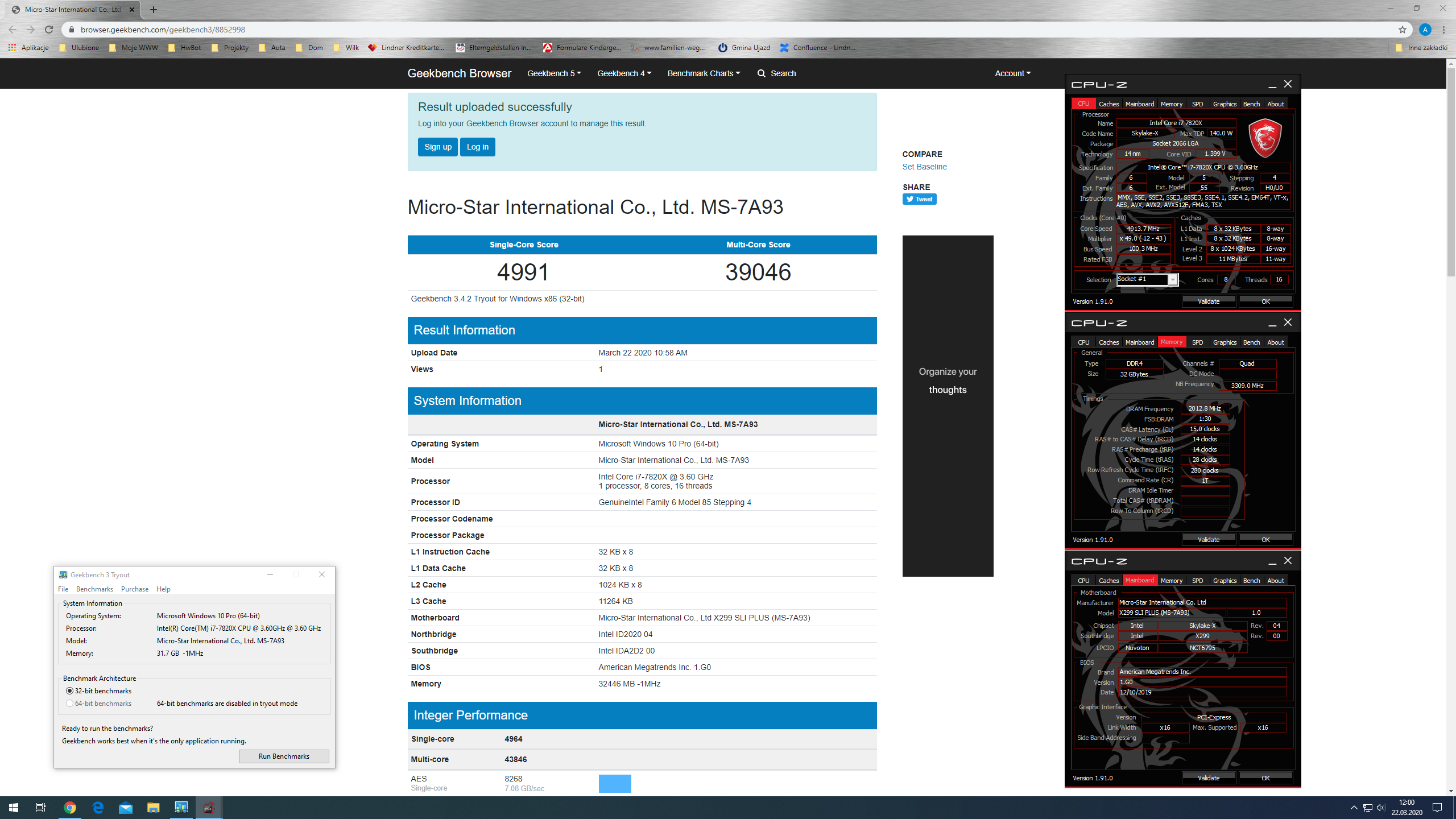Image resolution: width=1456 pixels, height=819 pixels.
Task: Click Validate in top CPU-Z window
Action: coord(1209,301)
